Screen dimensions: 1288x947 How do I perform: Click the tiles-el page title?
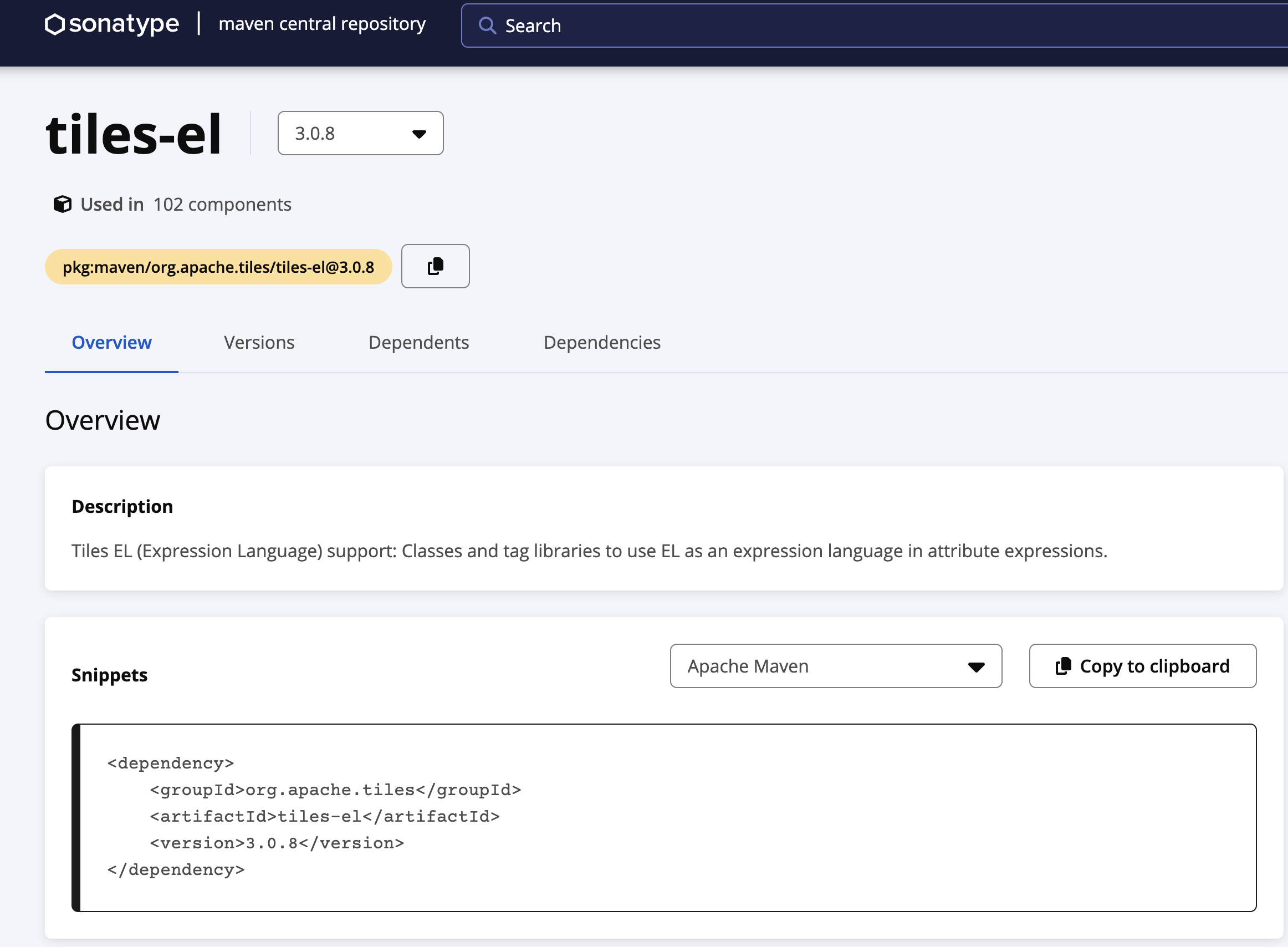pyautogui.click(x=134, y=134)
